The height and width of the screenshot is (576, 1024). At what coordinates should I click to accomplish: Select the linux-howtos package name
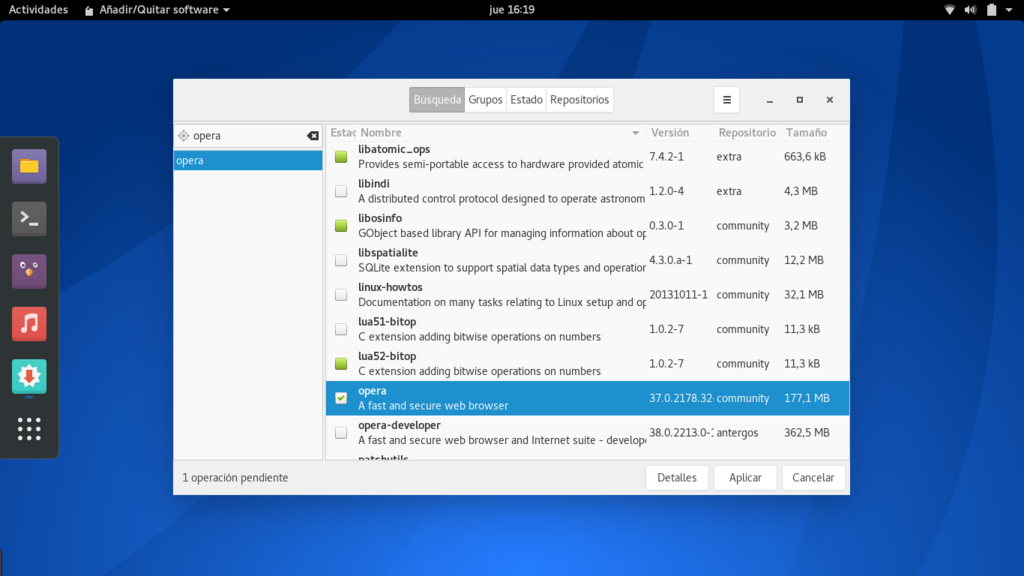(390, 287)
